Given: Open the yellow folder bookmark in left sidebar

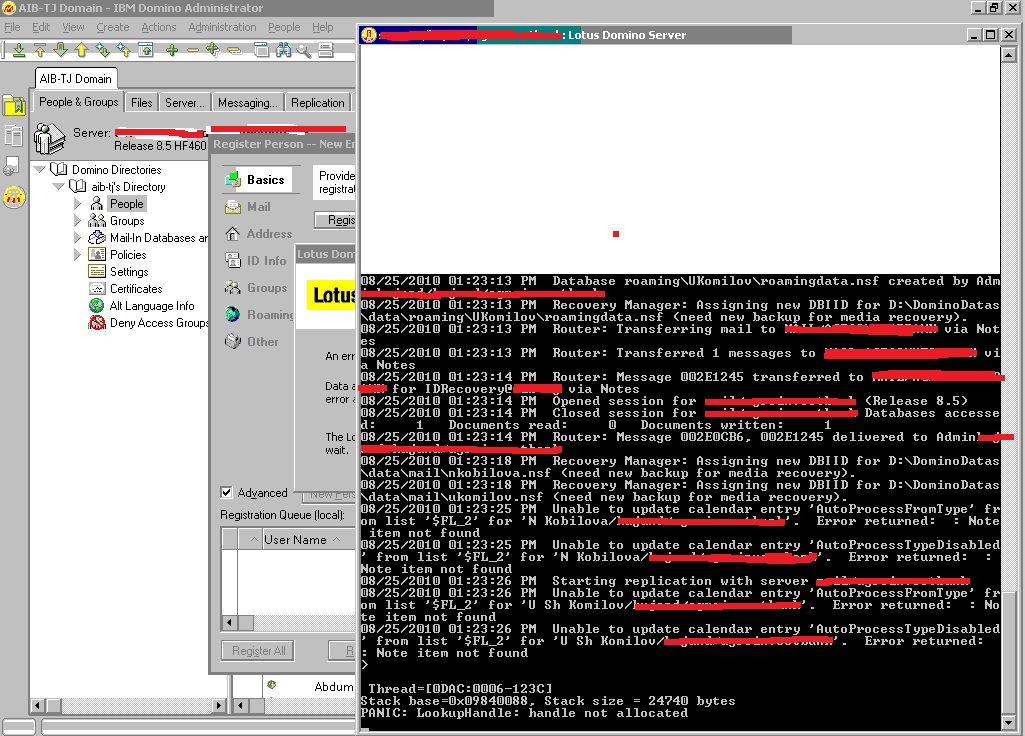Looking at the screenshot, I should click(x=14, y=105).
